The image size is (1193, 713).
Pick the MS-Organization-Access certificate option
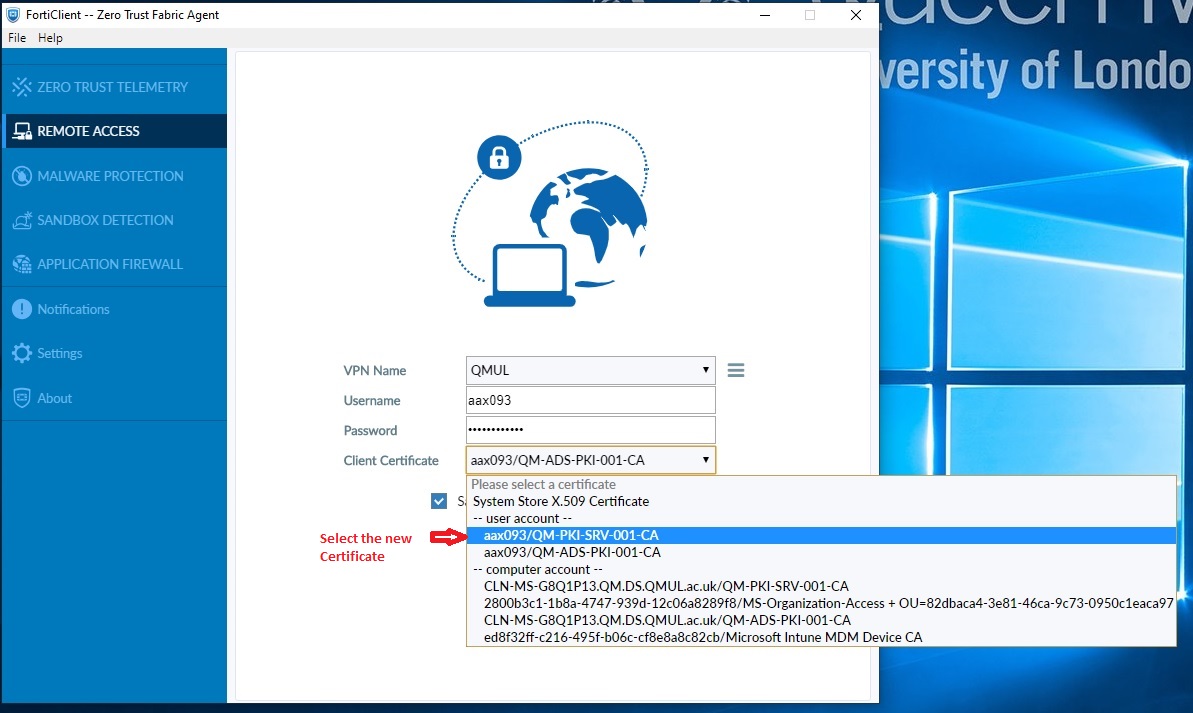coord(828,603)
